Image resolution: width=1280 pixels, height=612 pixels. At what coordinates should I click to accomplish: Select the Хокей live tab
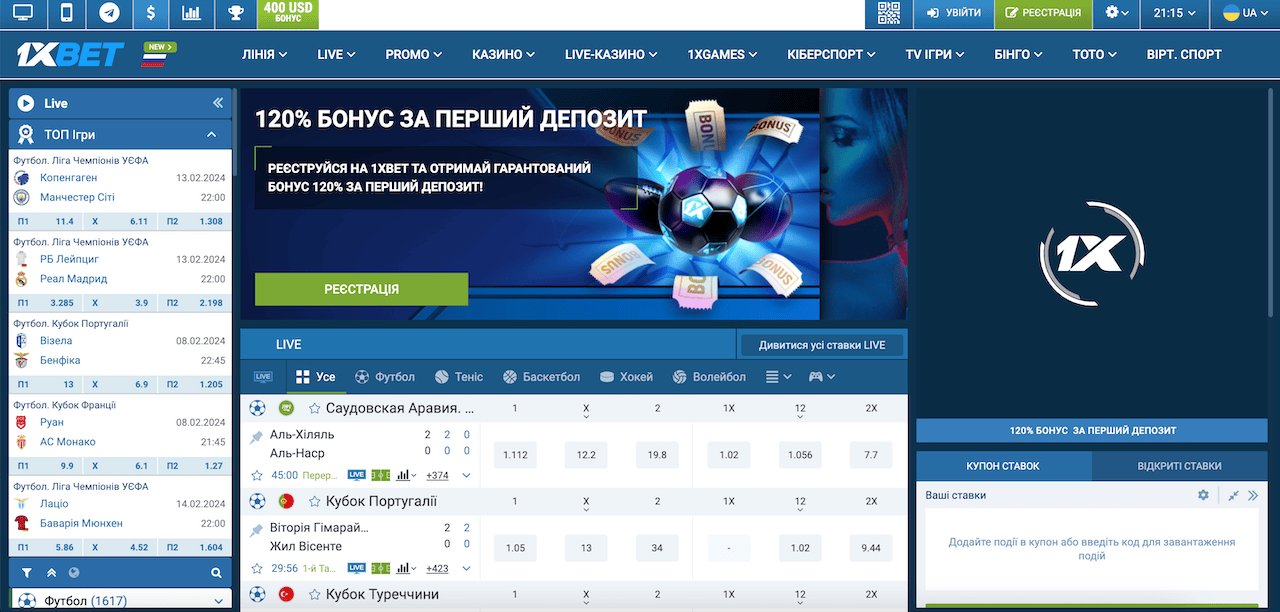(626, 377)
